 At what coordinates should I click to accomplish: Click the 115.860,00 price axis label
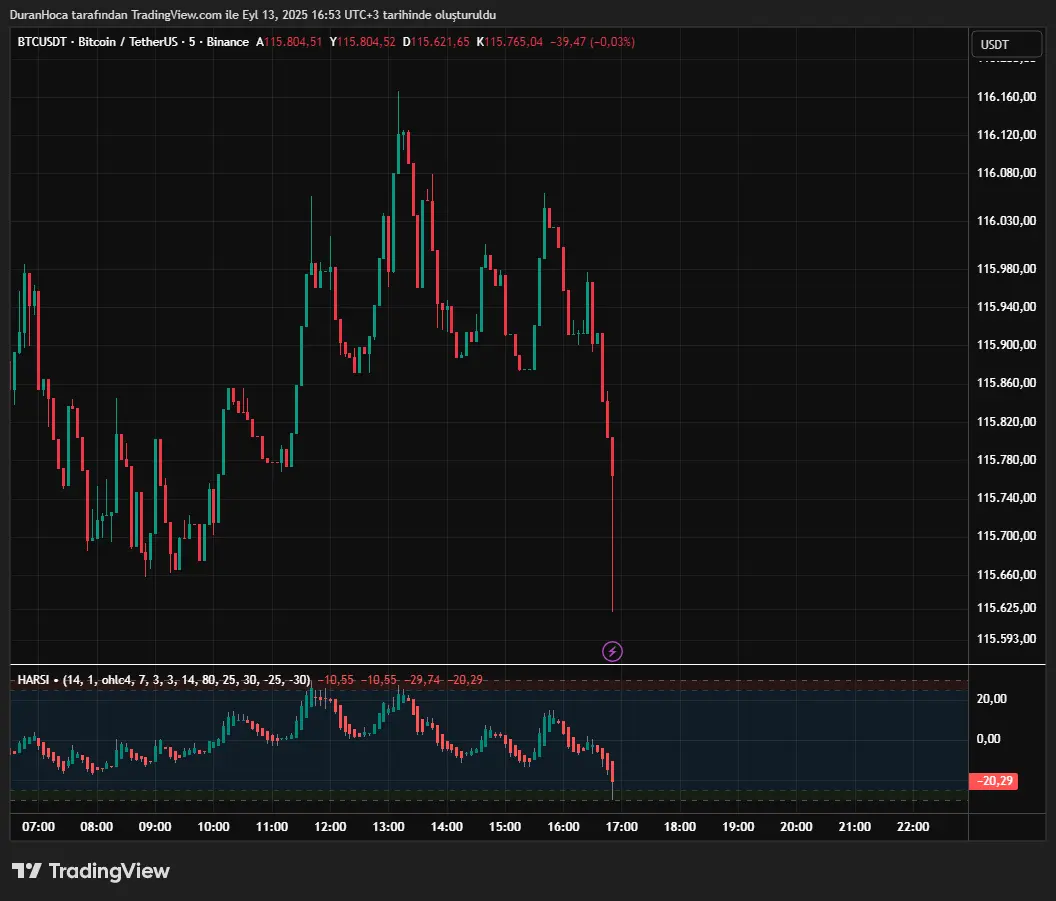(1006, 383)
